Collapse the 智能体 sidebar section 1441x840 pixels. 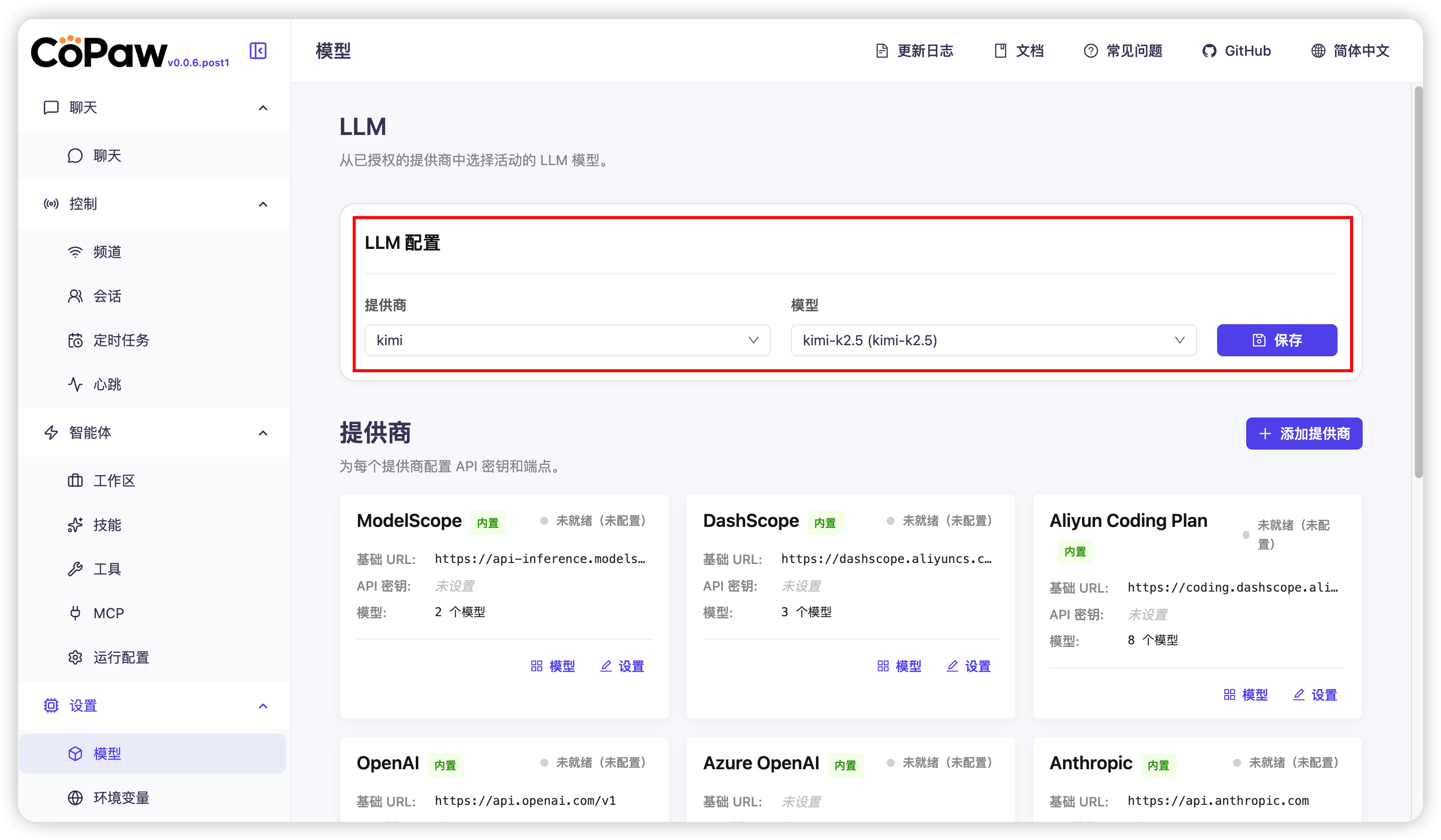click(x=263, y=433)
